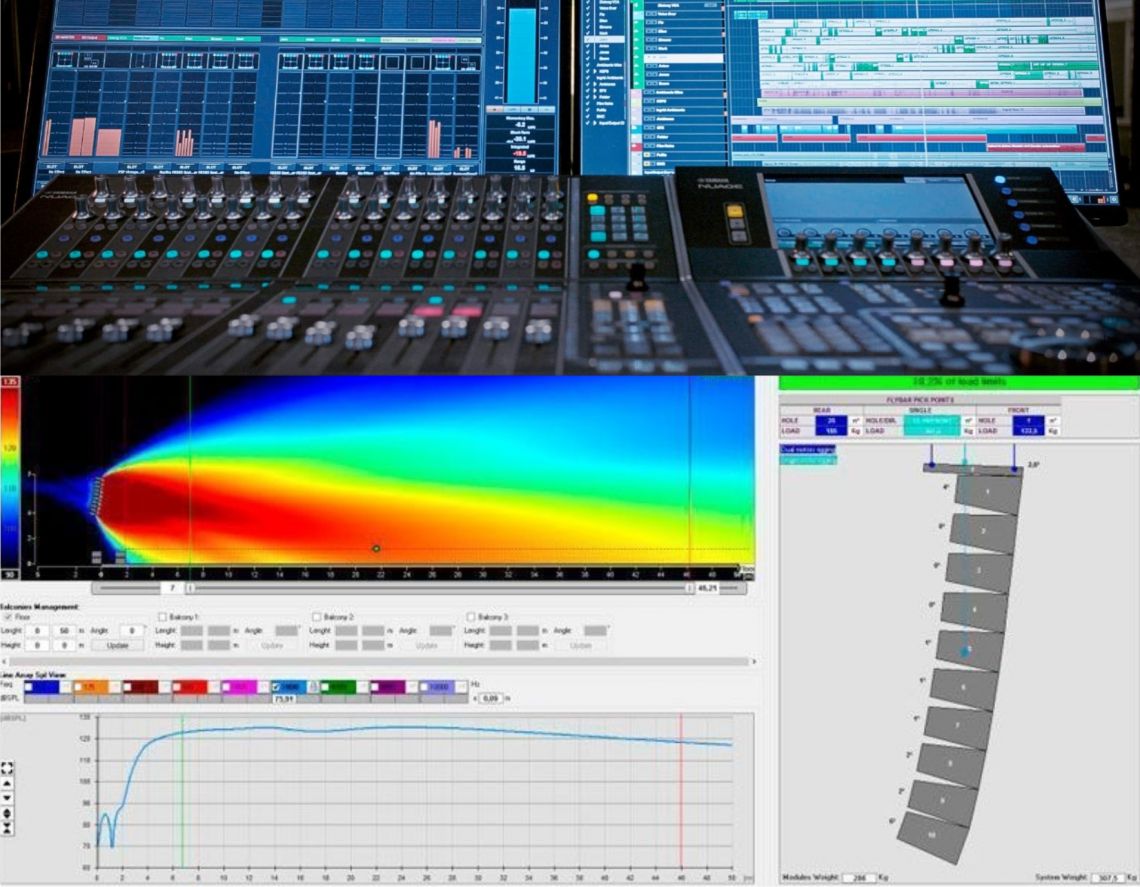The width and height of the screenshot is (1140, 887).
Task: Click the fit-to-view zoom icon beside SPL graph
Action: 7,768
